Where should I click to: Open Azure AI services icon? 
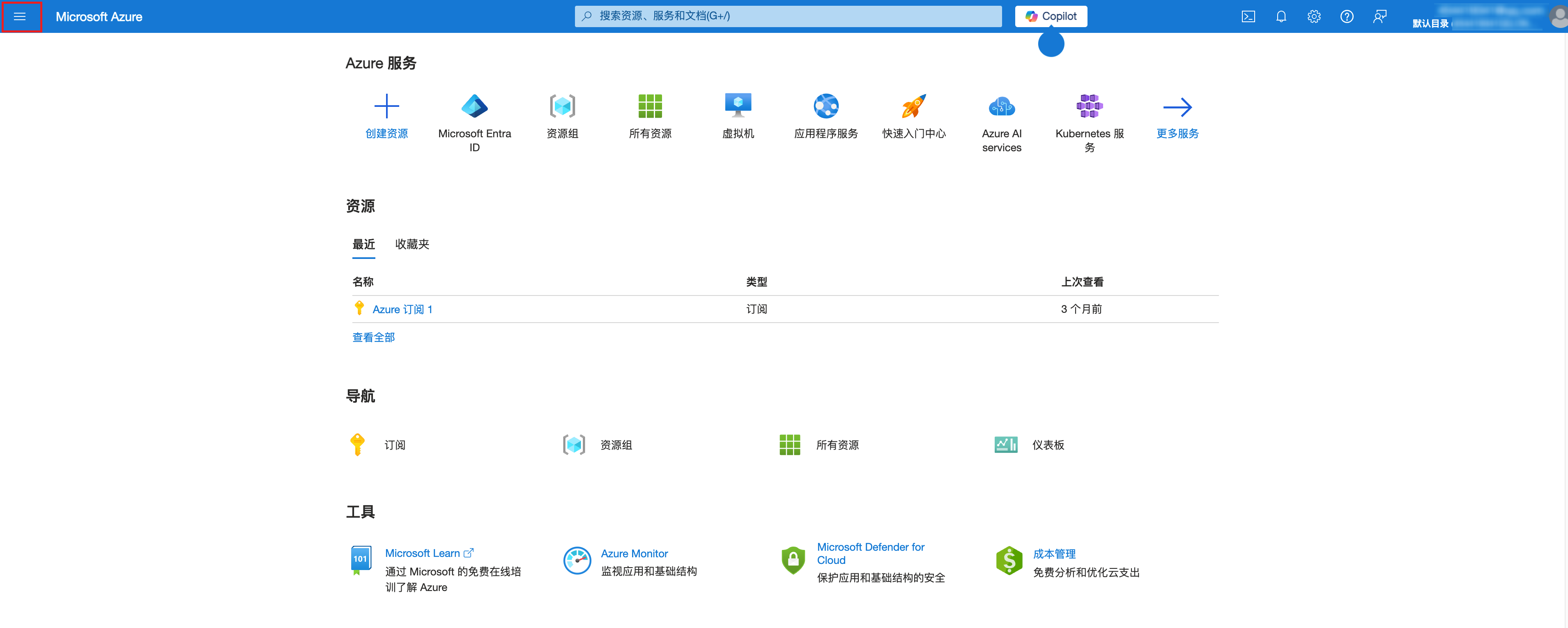[1001, 107]
